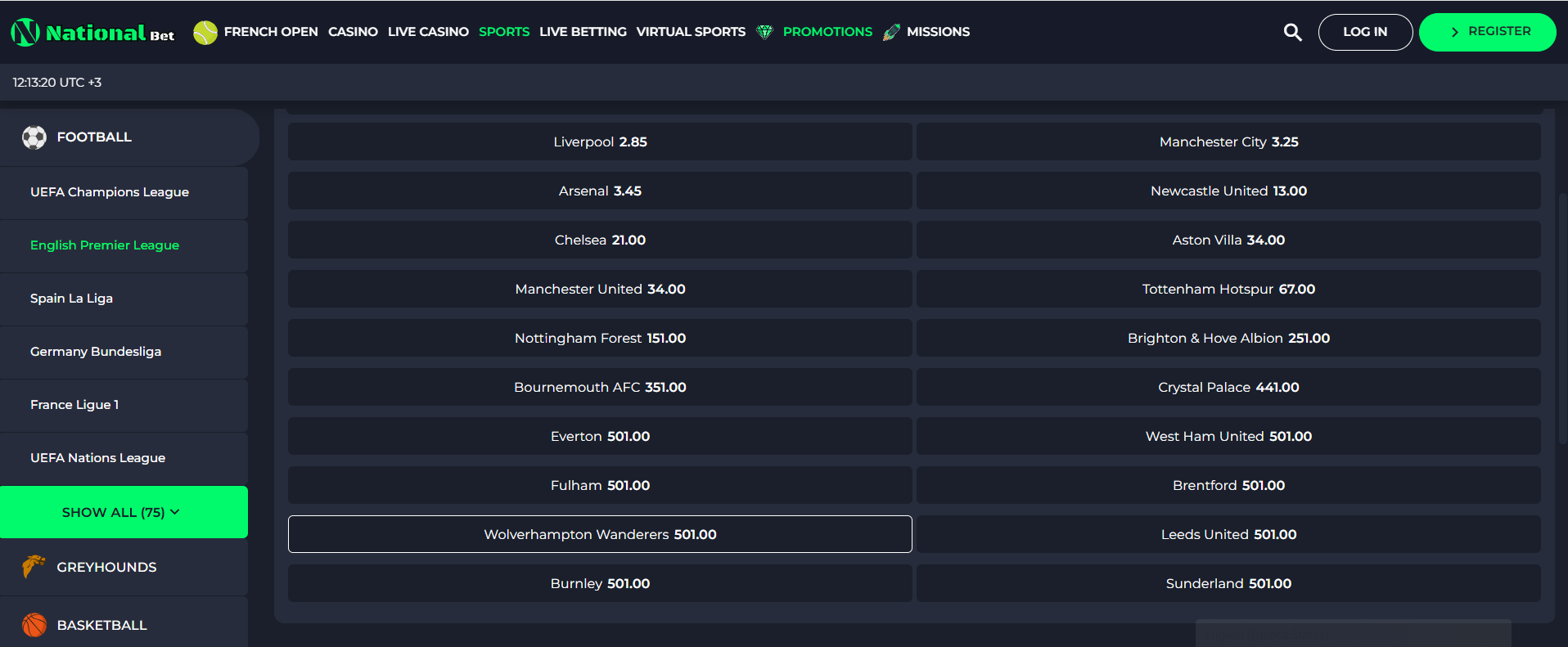
Task: Open the French Open menu
Action: 271,32
